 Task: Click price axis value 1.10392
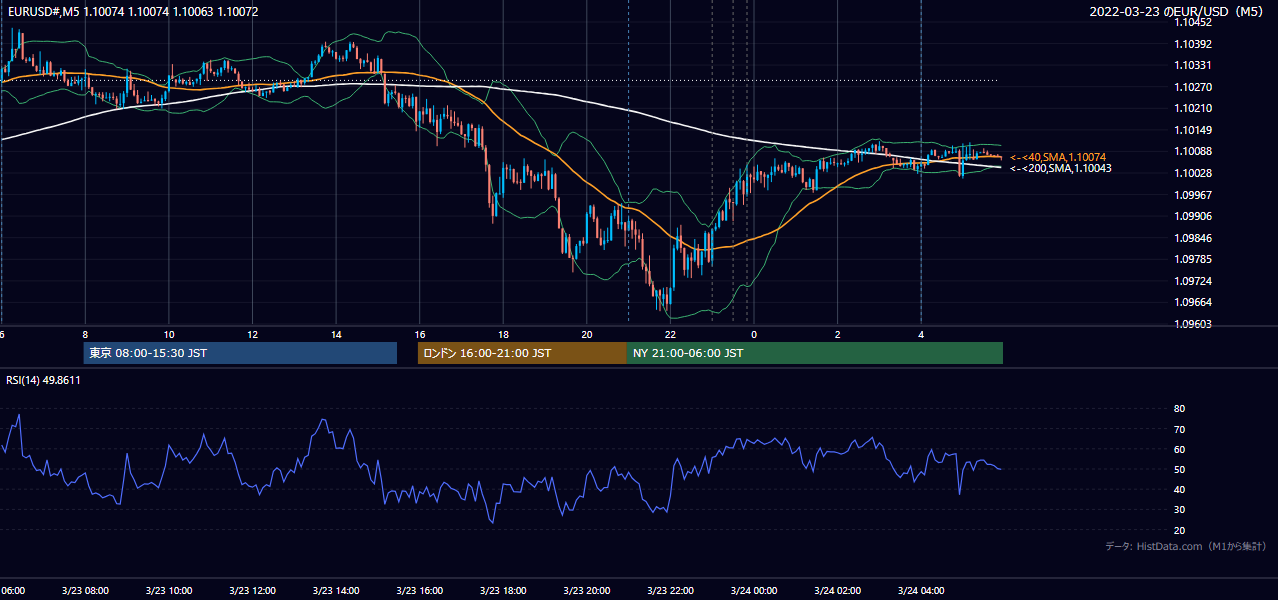coord(1193,44)
